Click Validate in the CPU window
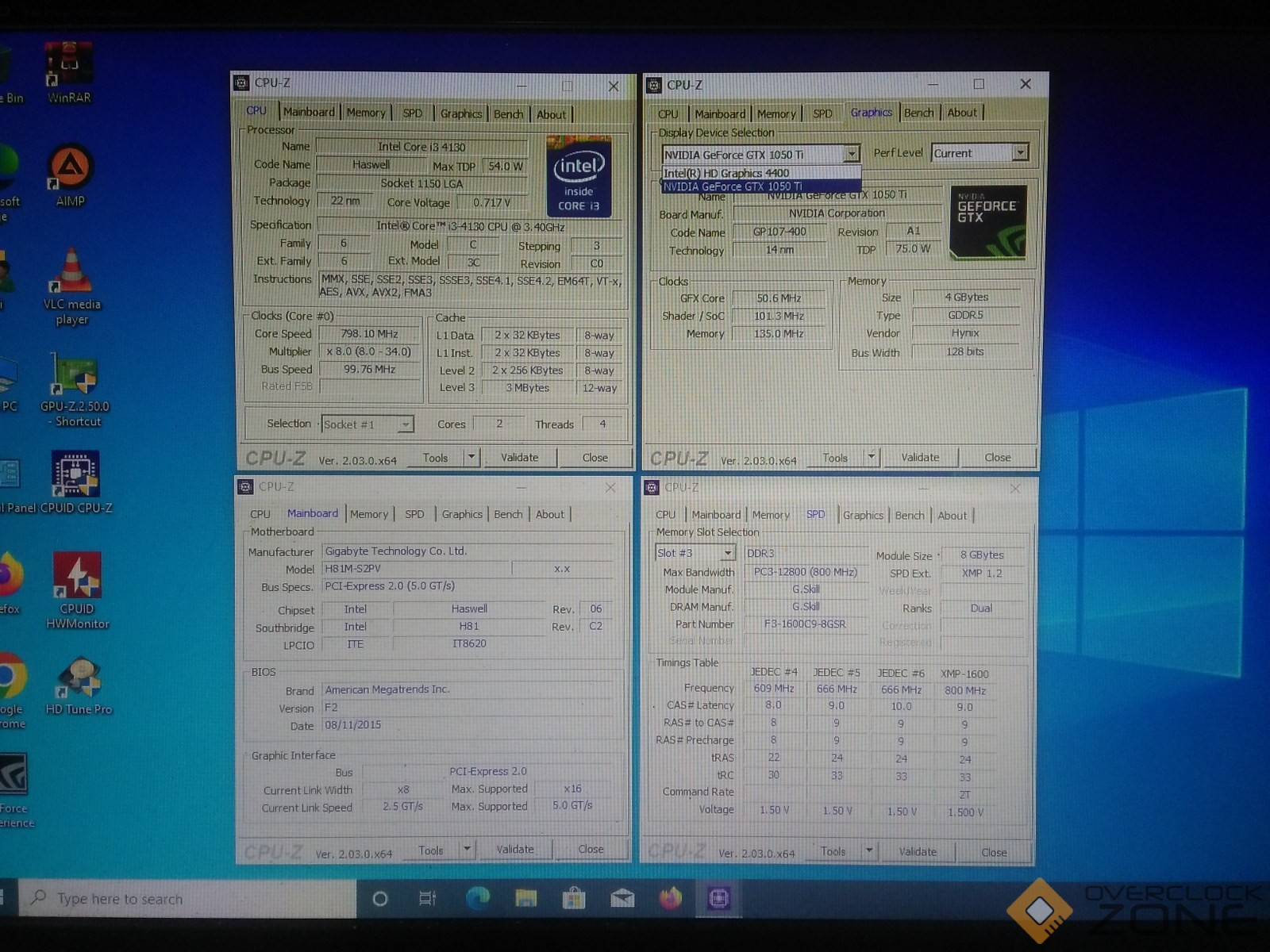The height and width of the screenshot is (952, 1270). click(519, 457)
